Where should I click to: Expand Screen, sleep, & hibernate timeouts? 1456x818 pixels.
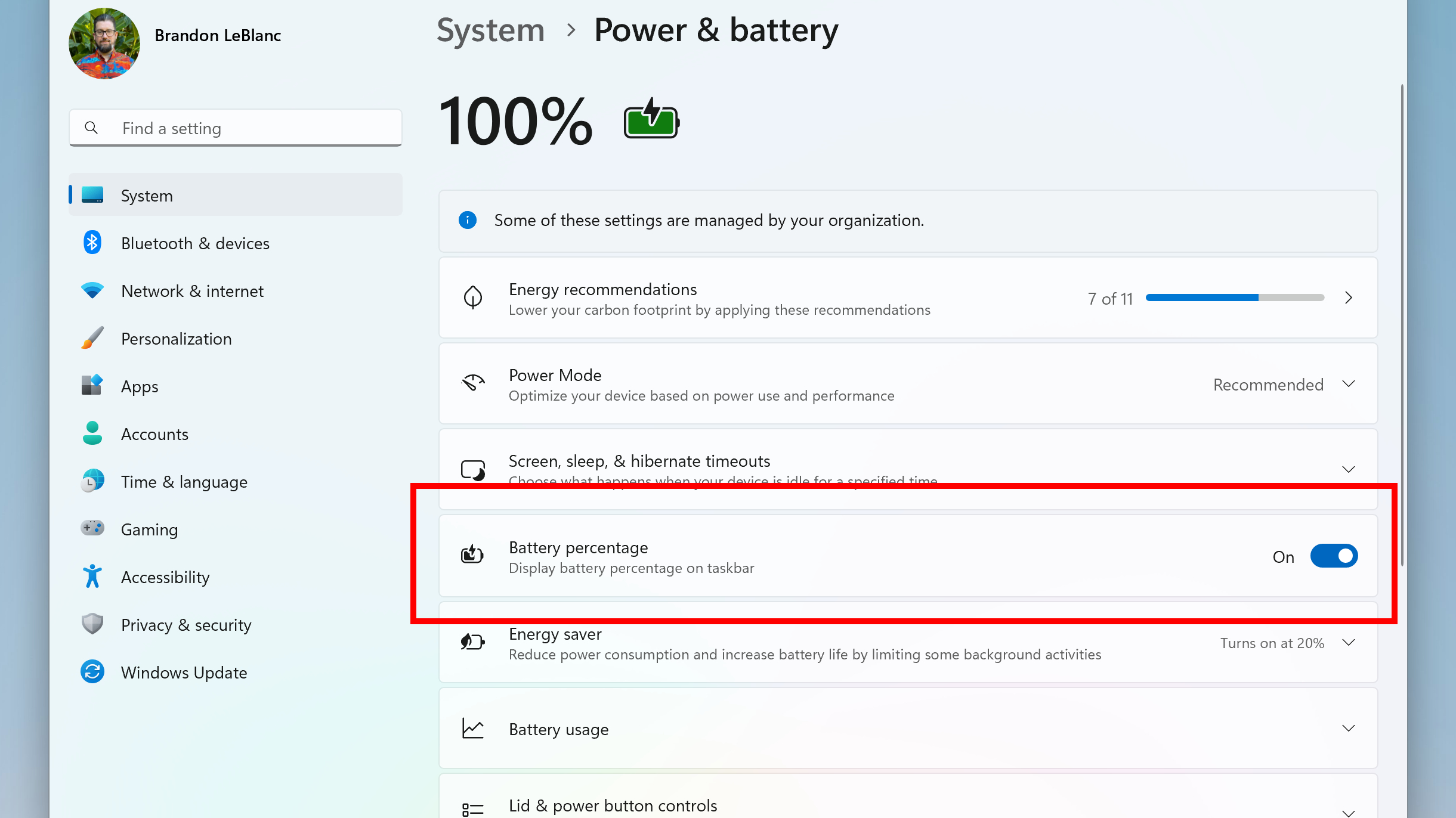tap(1348, 469)
